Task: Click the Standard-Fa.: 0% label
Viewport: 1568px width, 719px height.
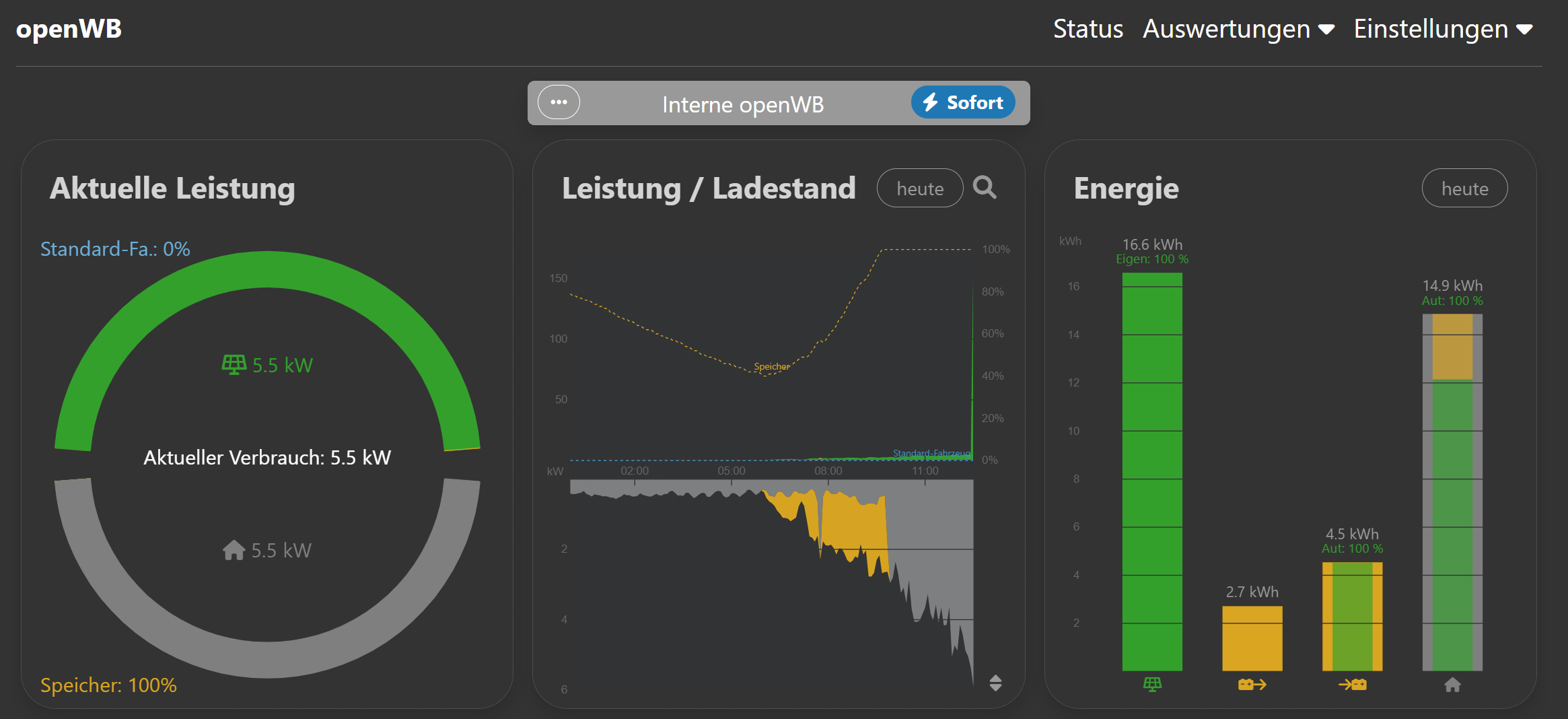Action: [115, 249]
